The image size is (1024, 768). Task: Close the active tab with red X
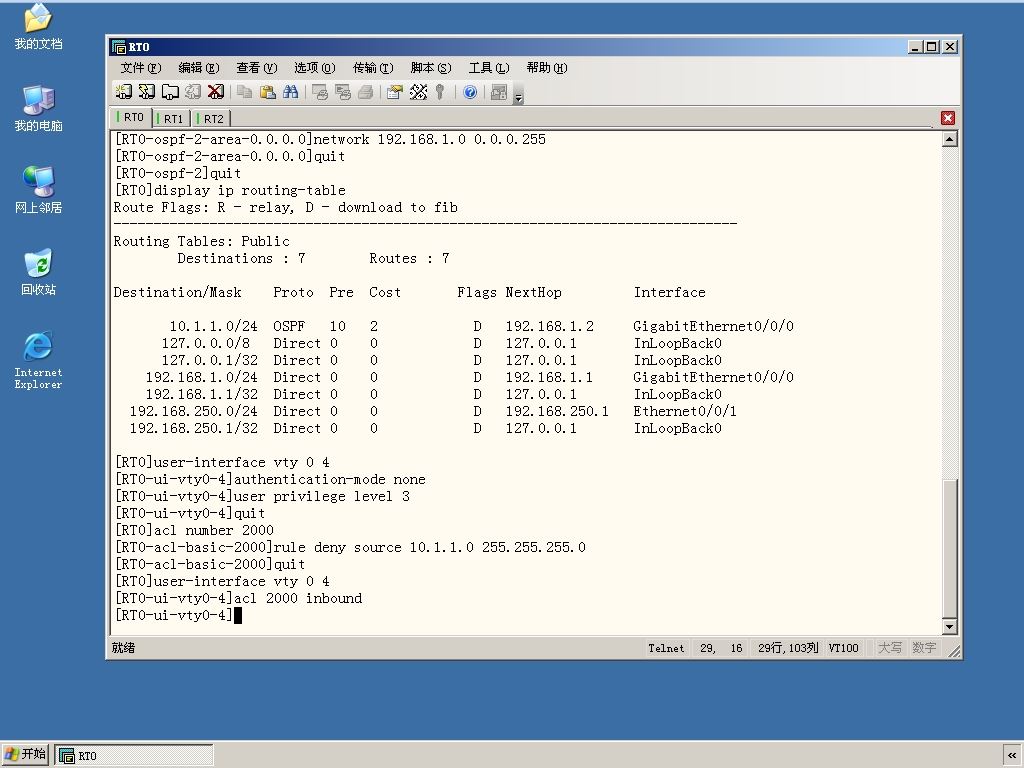coord(948,118)
